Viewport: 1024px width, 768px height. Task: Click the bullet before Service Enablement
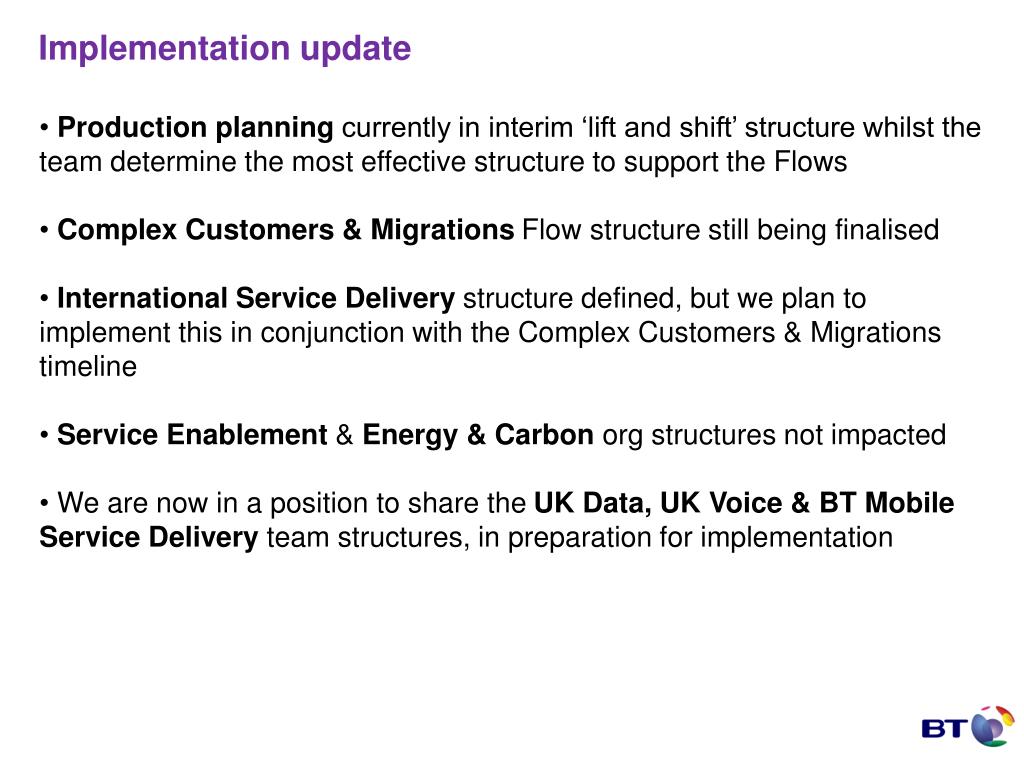[x=44, y=435]
